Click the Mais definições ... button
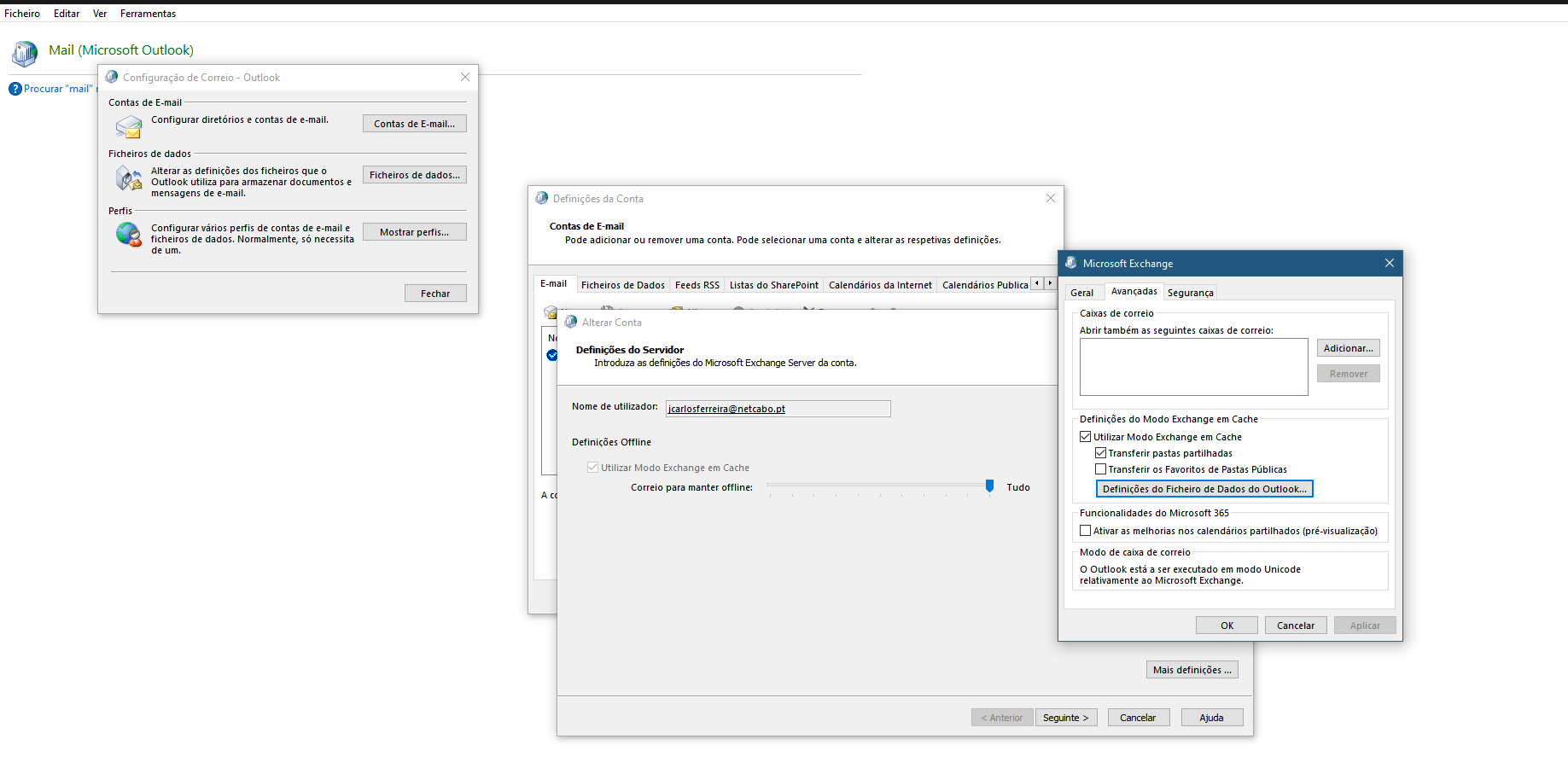The width and height of the screenshot is (1568, 774). [x=1192, y=670]
